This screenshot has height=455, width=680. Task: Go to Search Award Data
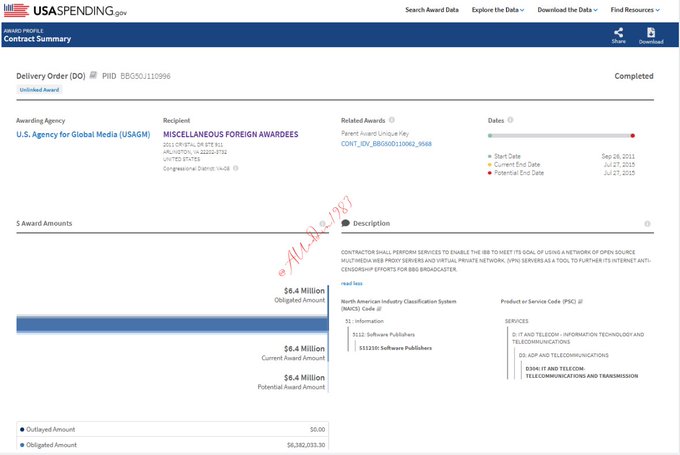click(x=431, y=10)
